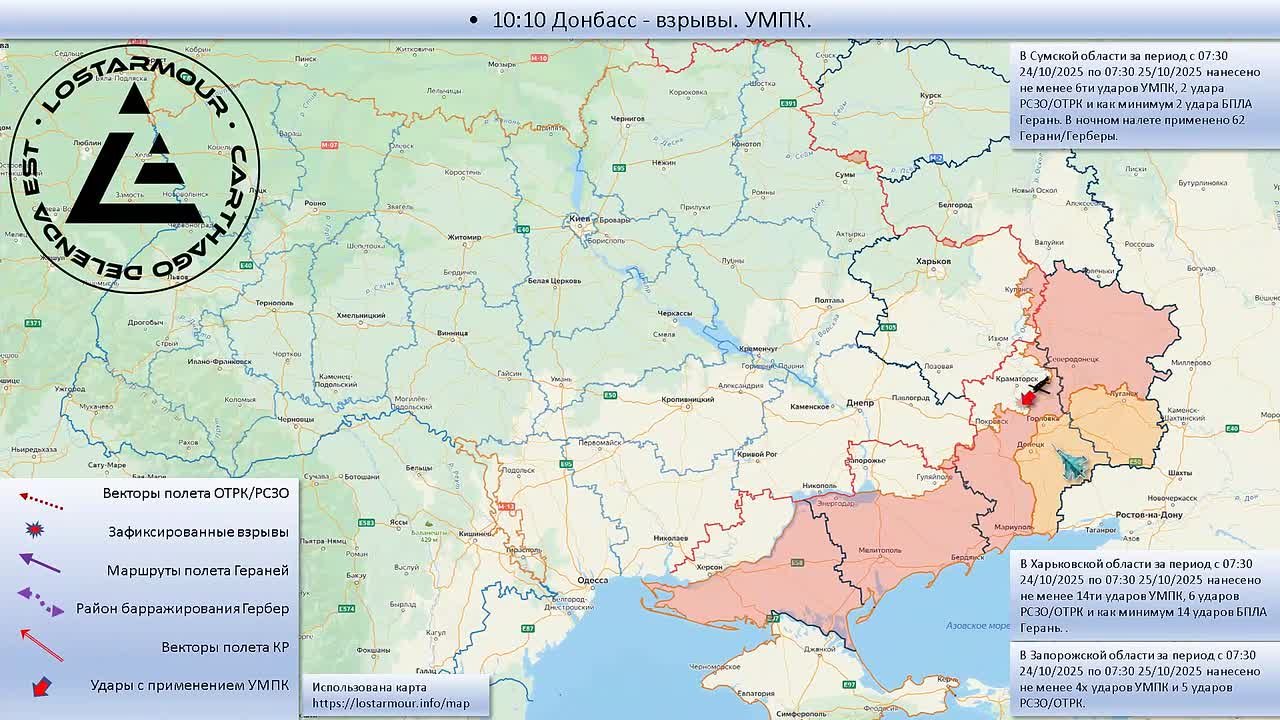Click the red-blue UMPK arrow in legend
The image size is (1280, 720).
[x=41, y=686]
